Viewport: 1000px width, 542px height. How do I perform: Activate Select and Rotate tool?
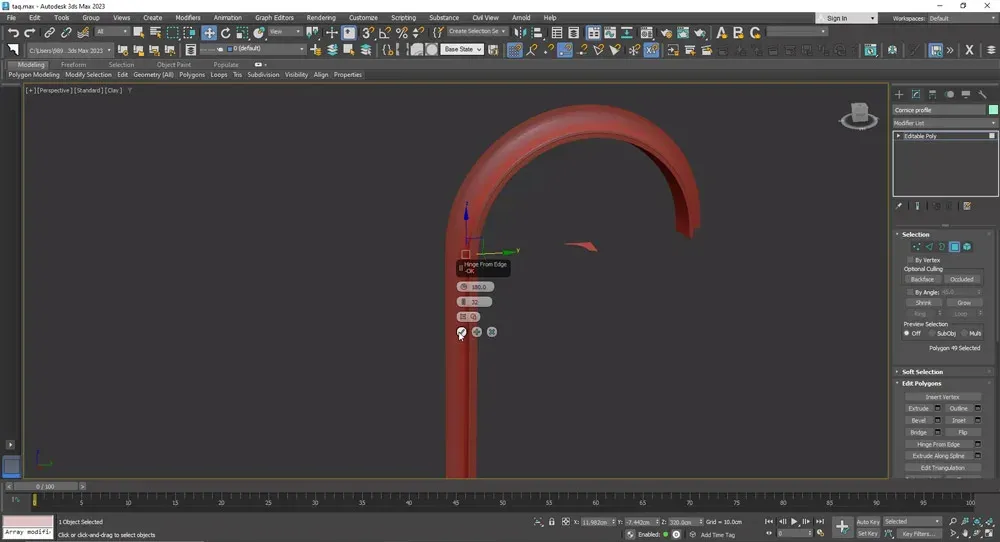tap(226, 33)
